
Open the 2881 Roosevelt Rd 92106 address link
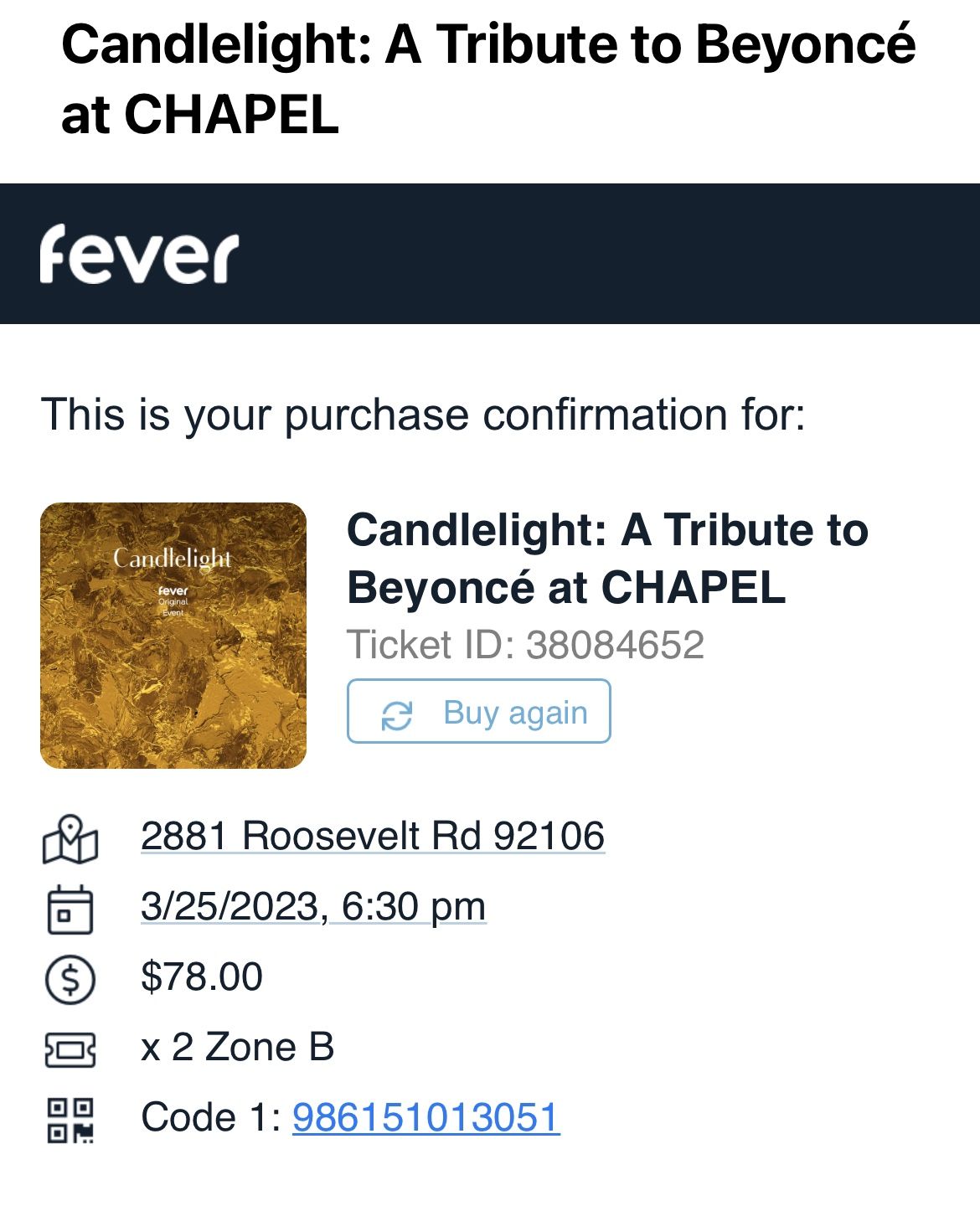pyautogui.click(x=373, y=836)
